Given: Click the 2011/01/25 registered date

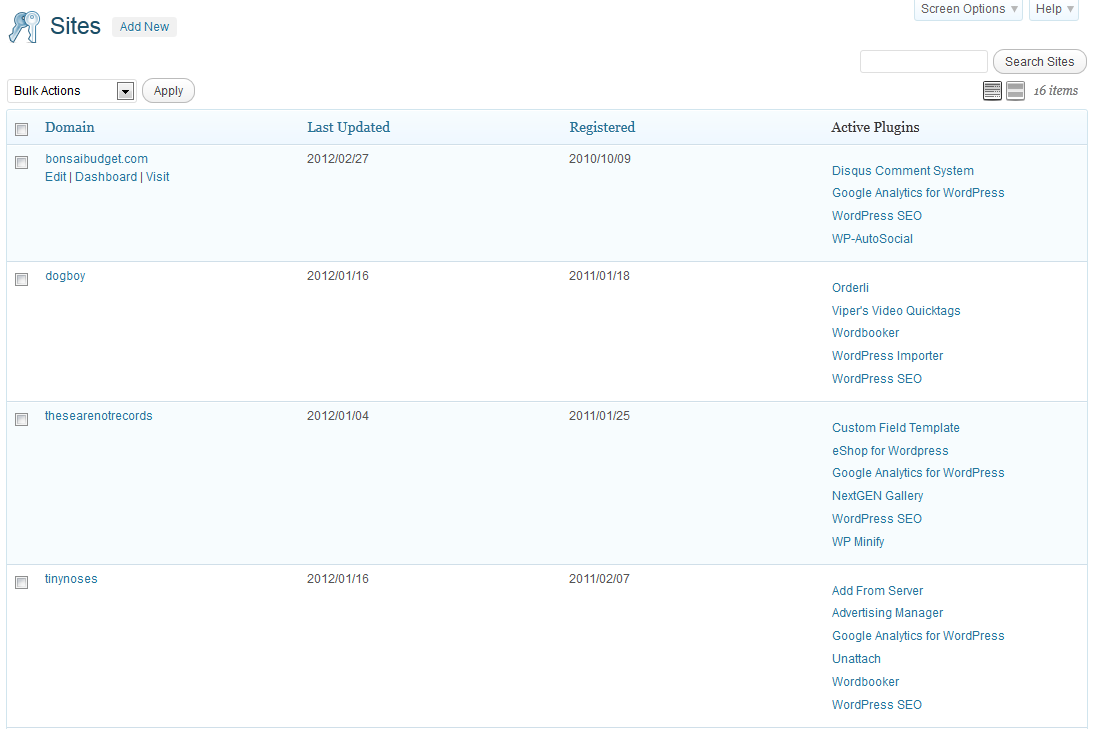Looking at the screenshot, I should (599, 415).
